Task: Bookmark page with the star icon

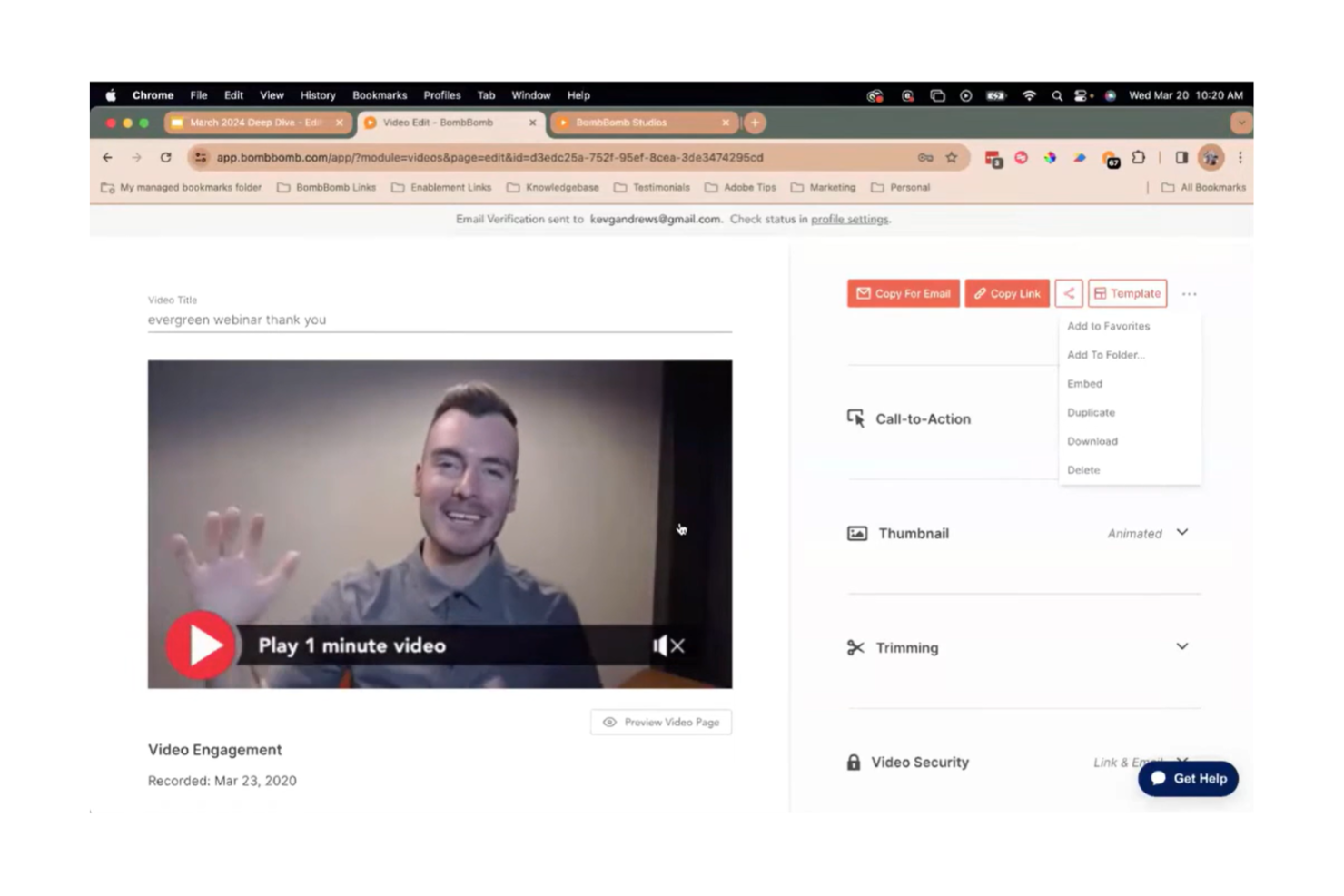Action: (x=951, y=158)
